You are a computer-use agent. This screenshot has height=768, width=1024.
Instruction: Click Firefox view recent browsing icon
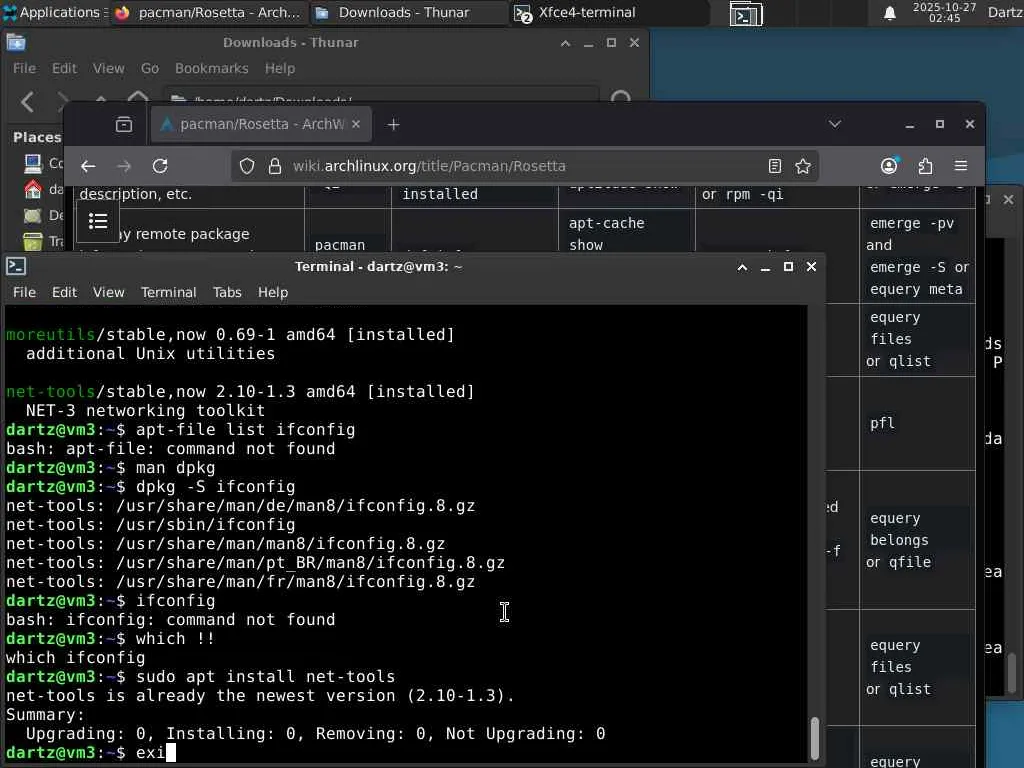[x=124, y=124]
